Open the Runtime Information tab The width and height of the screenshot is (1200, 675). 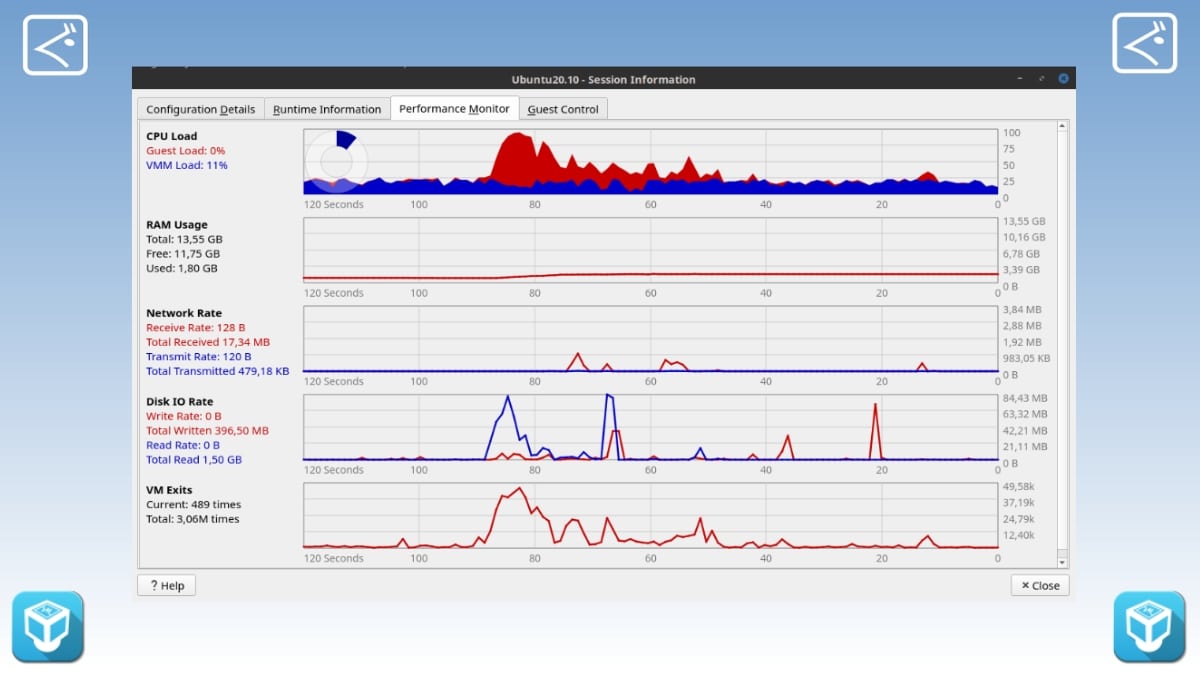[327, 109]
